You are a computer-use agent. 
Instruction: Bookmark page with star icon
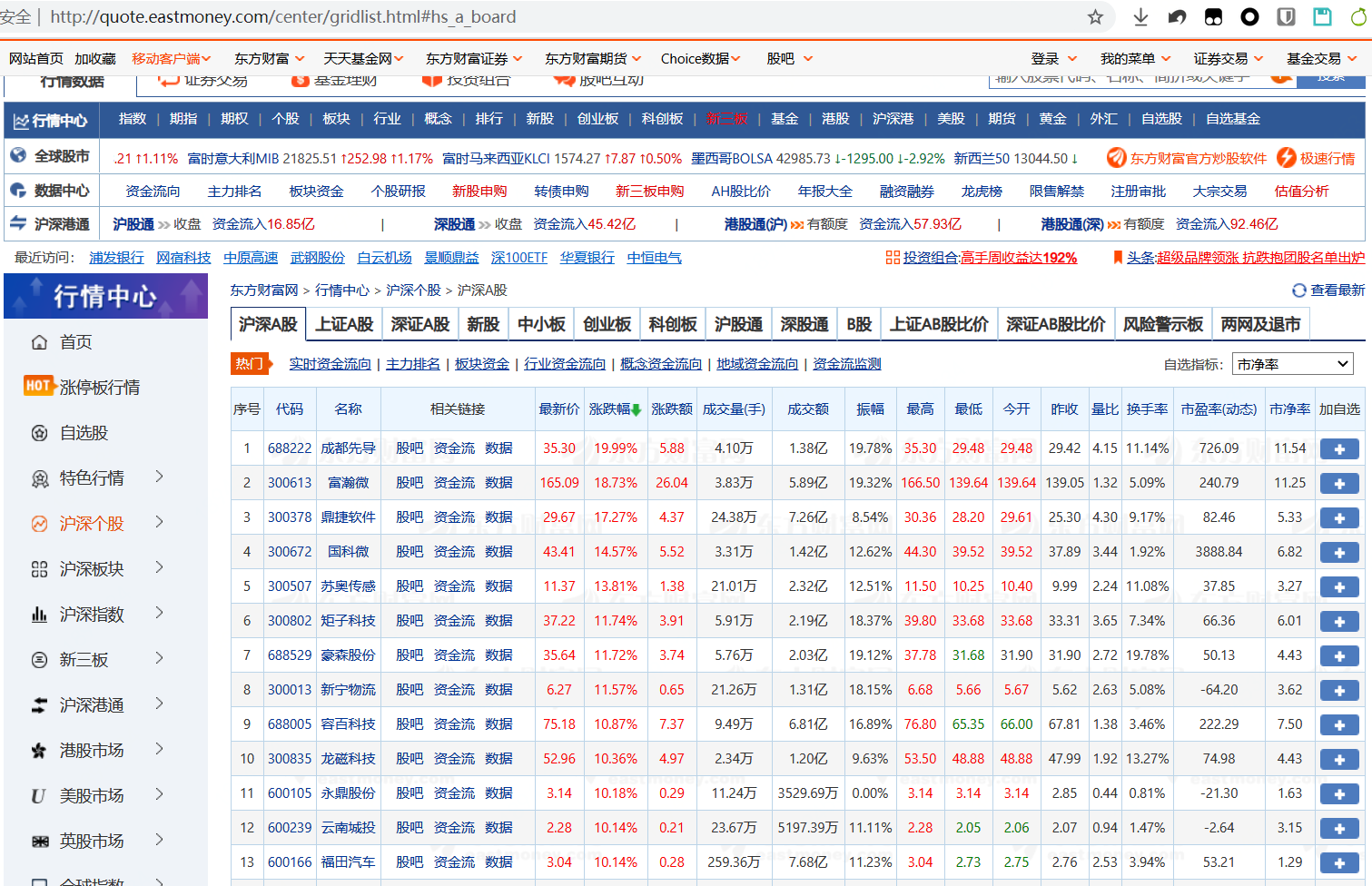[x=1096, y=17]
